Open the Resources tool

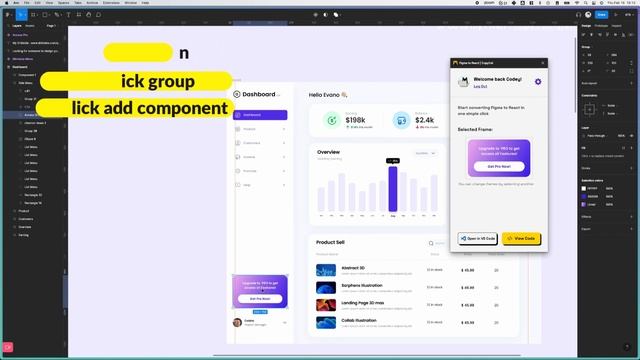coord(78,15)
